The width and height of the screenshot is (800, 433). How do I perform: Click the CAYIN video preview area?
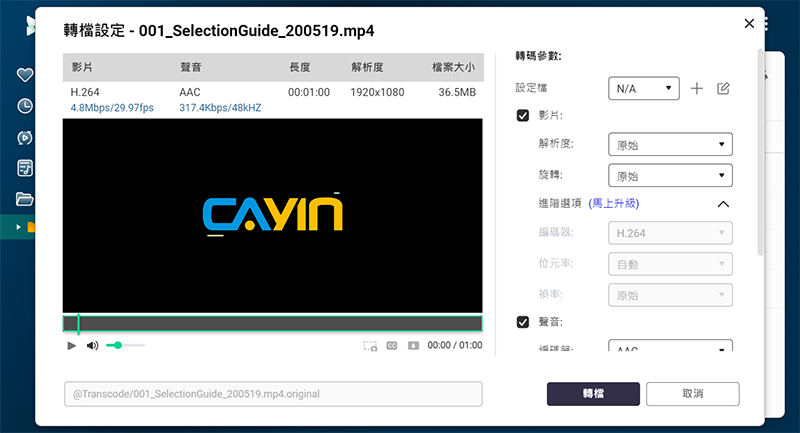click(x=272, y=215)
